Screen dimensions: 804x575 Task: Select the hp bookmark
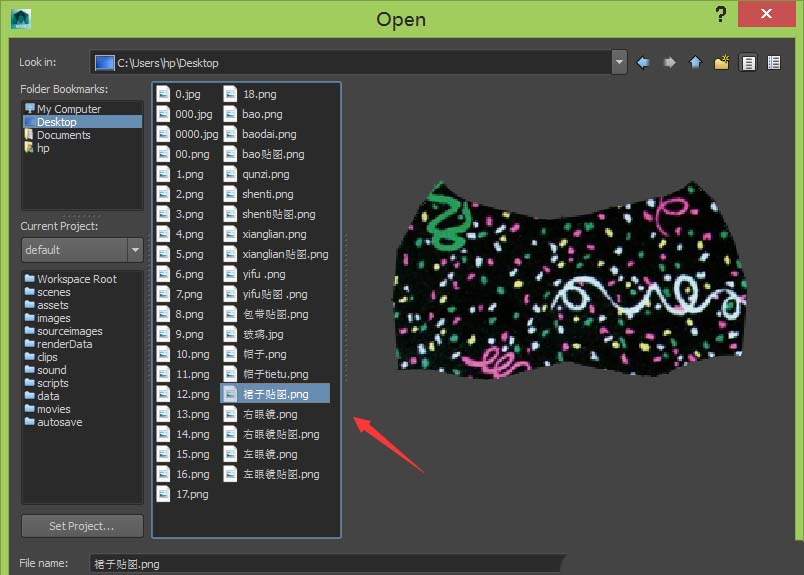82,148
